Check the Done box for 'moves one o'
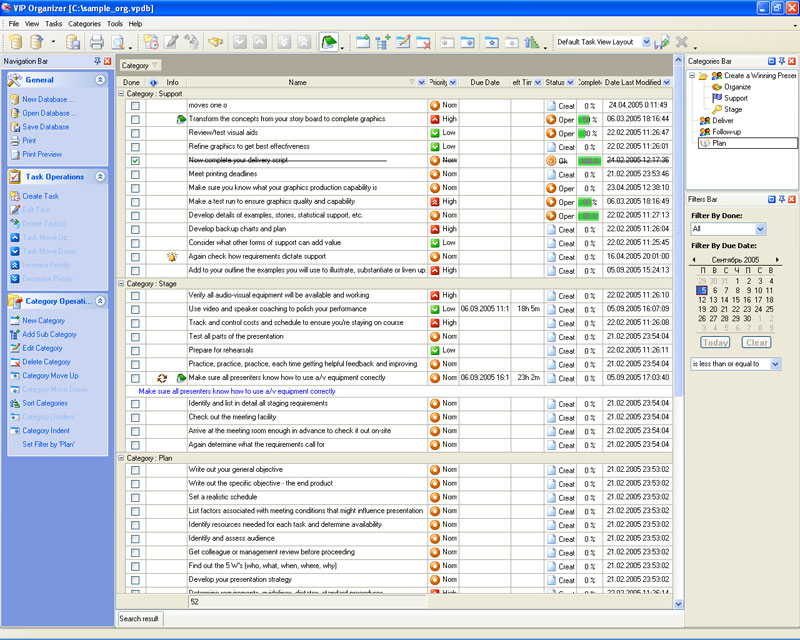The width and height of the screenshot is (800, 640). (x=135, y=106)
